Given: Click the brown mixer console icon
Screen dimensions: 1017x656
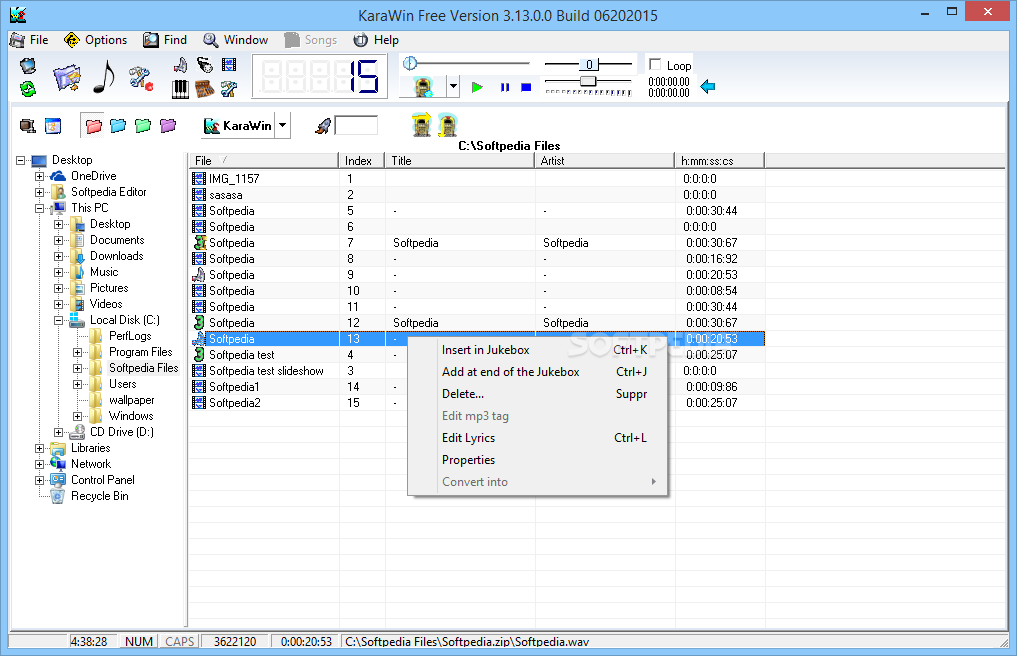Looking at the screenshot, I should (x=205, y=89).
